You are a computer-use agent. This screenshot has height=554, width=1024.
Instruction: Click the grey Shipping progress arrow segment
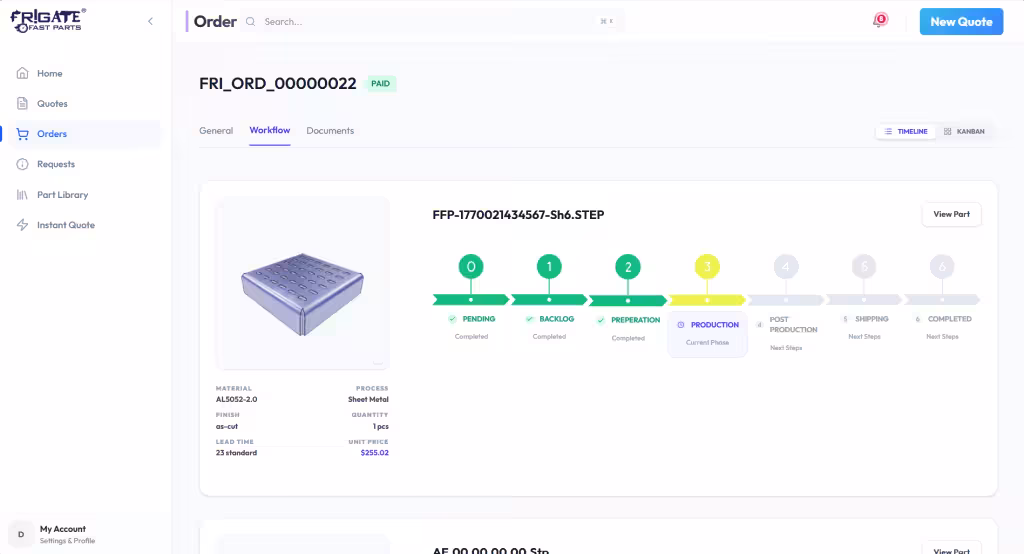click(x=864, y=300)
